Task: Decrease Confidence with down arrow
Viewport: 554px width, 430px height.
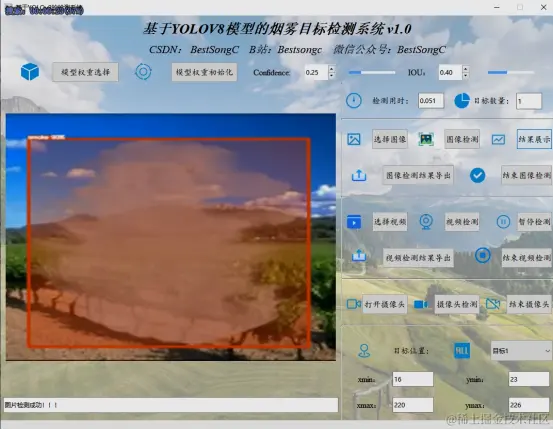Action: pos(331,76)
